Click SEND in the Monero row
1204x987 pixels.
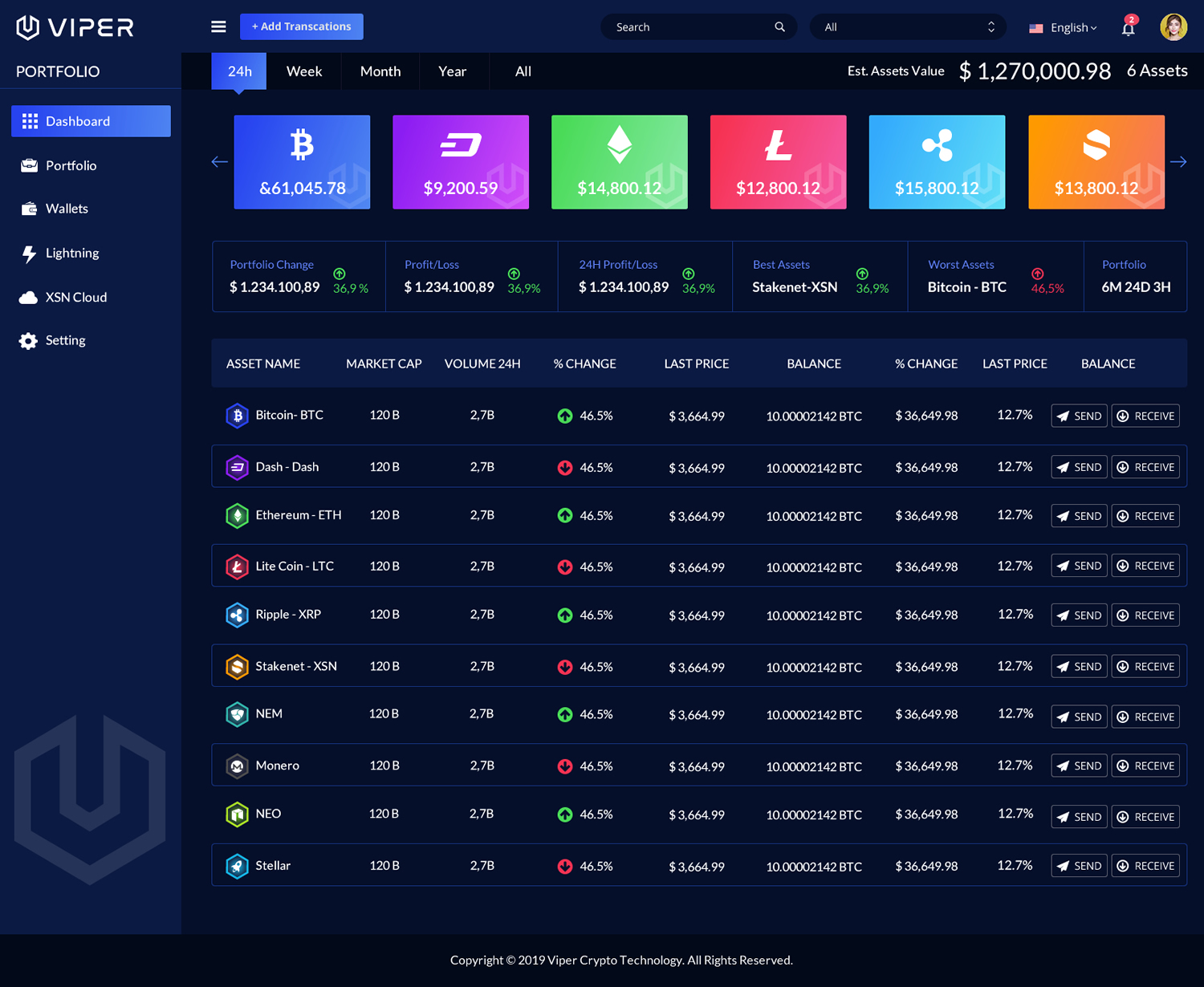1080,766
